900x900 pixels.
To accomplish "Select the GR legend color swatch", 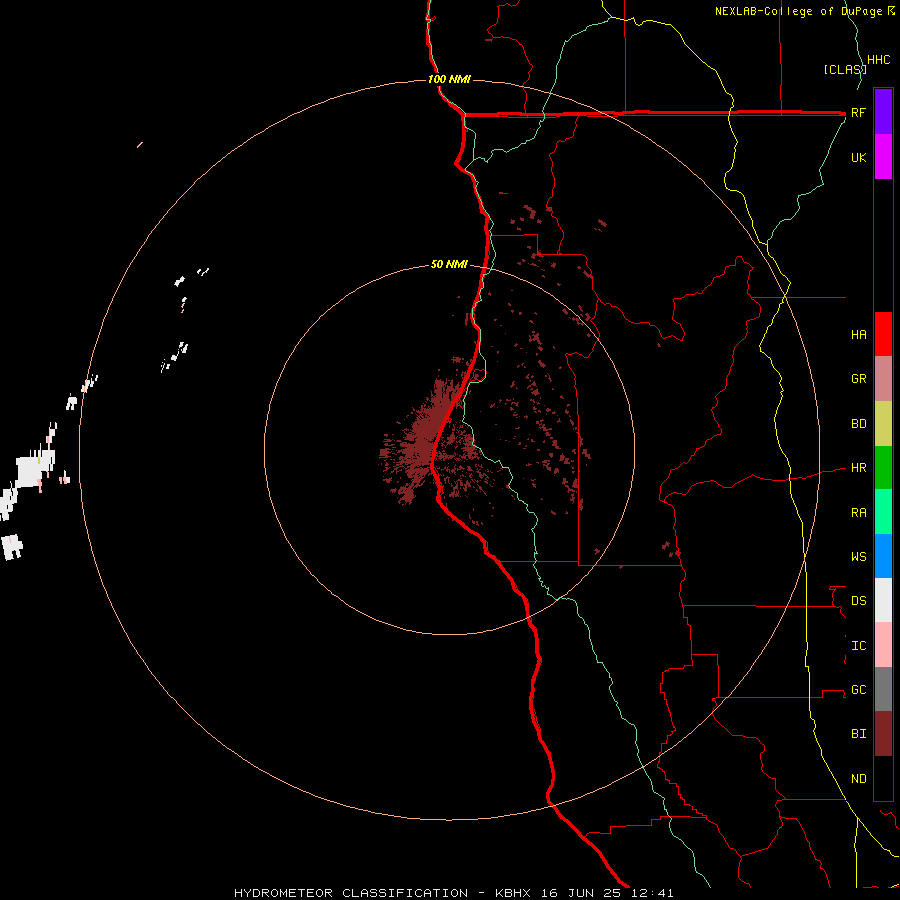I will [x=883, y=379].
